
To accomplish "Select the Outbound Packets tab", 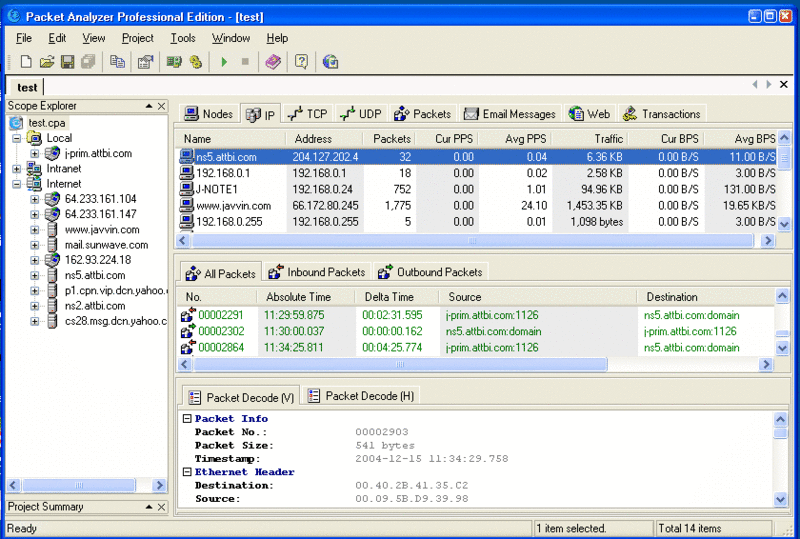I will click(x=430, y=272).
